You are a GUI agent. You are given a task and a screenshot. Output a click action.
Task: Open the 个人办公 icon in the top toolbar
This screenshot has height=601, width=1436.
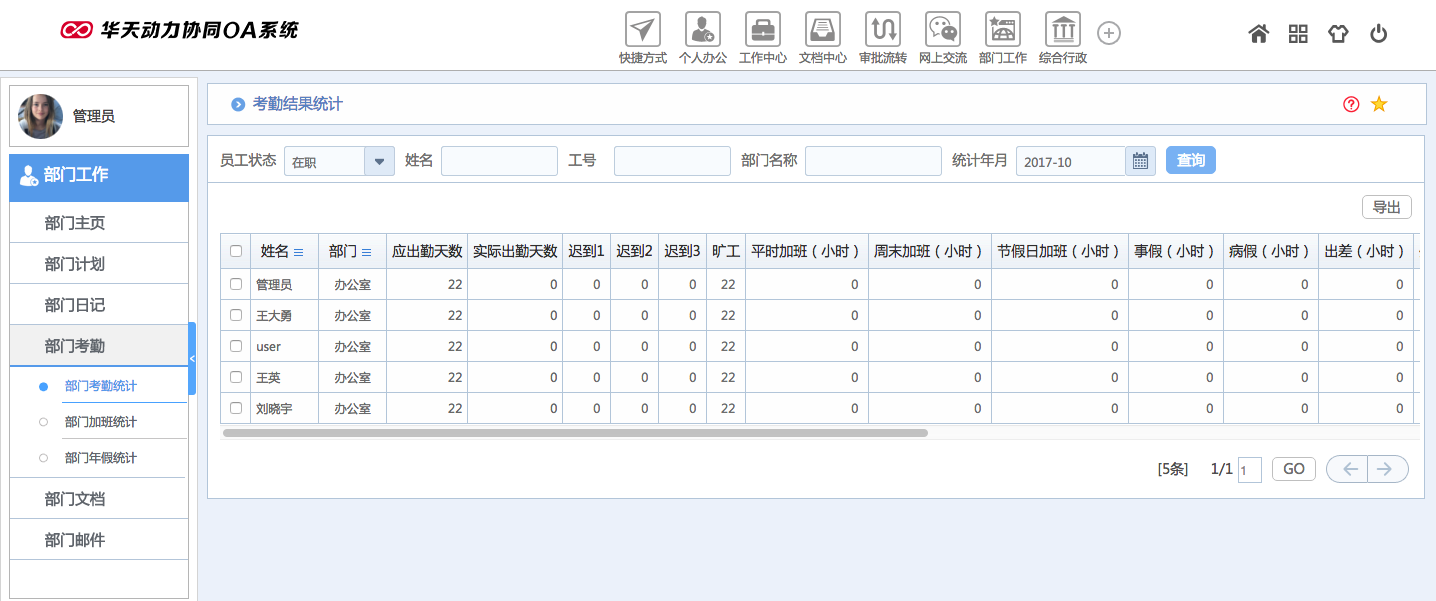point(702,30)
